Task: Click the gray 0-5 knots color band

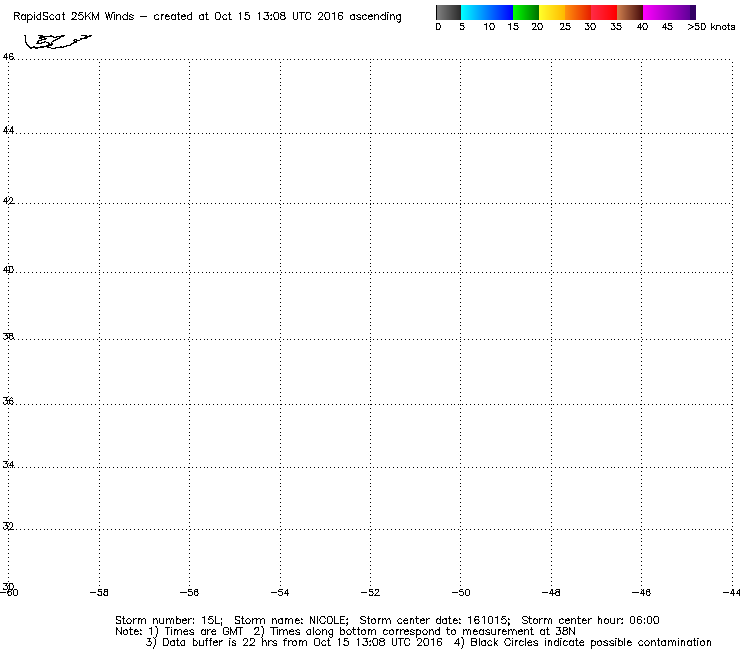Action: point(448,12)
